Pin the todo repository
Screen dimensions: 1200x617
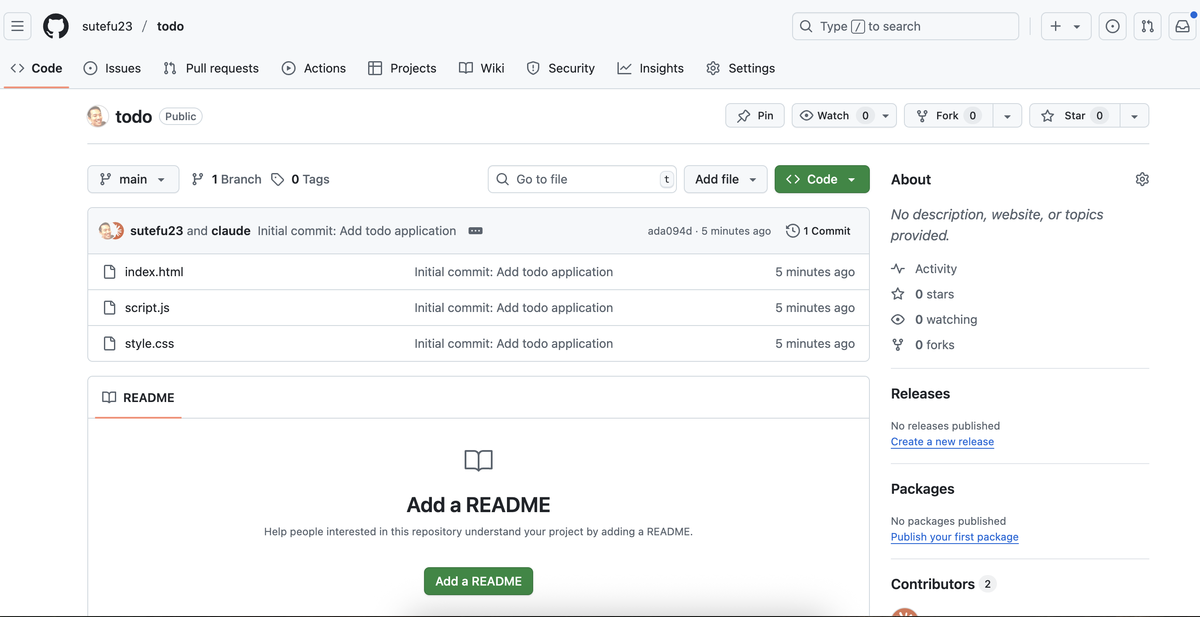point(755,116)
